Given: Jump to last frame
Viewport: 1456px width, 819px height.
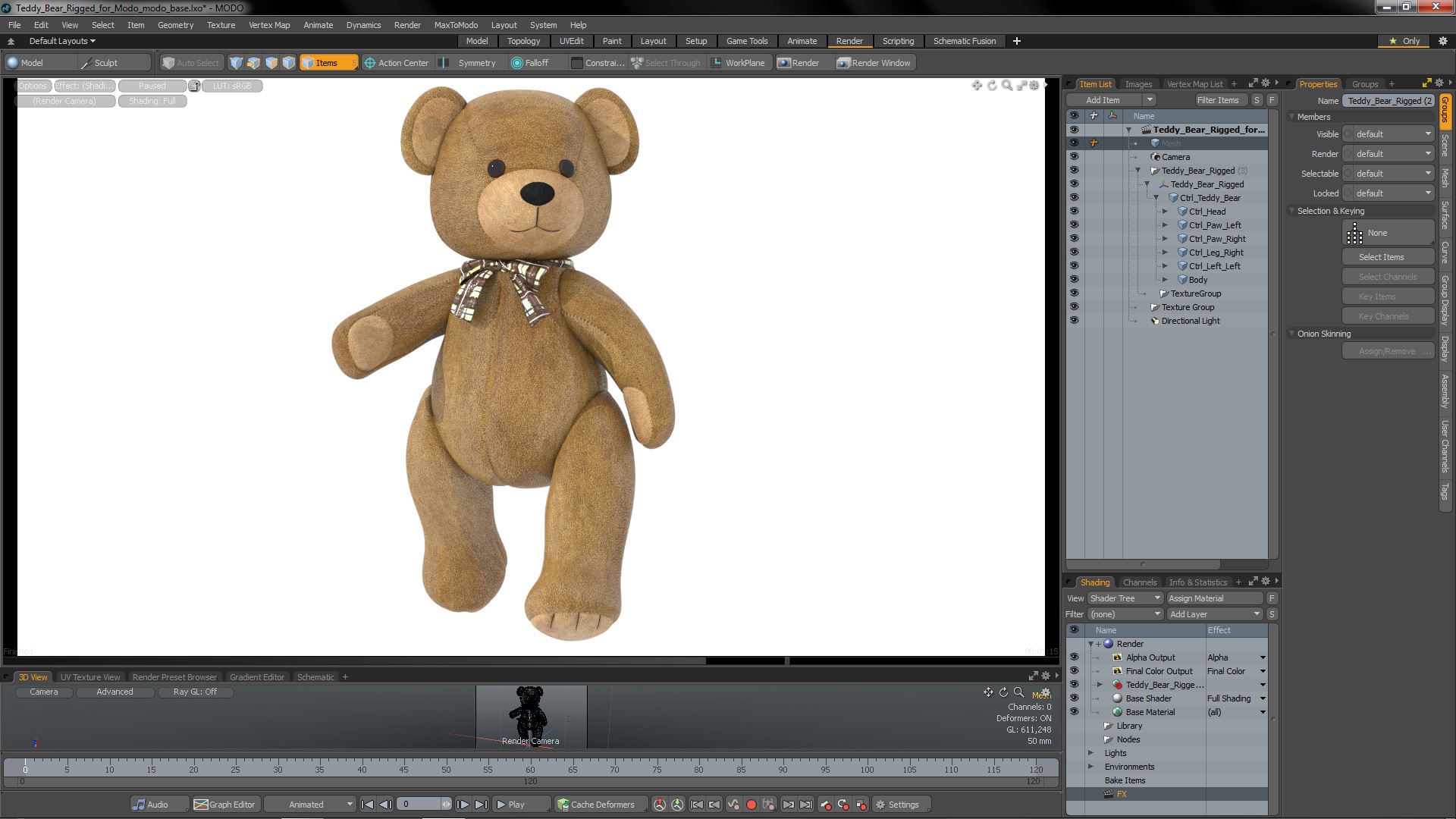Looking at the screenshot, I should (481, 805).
